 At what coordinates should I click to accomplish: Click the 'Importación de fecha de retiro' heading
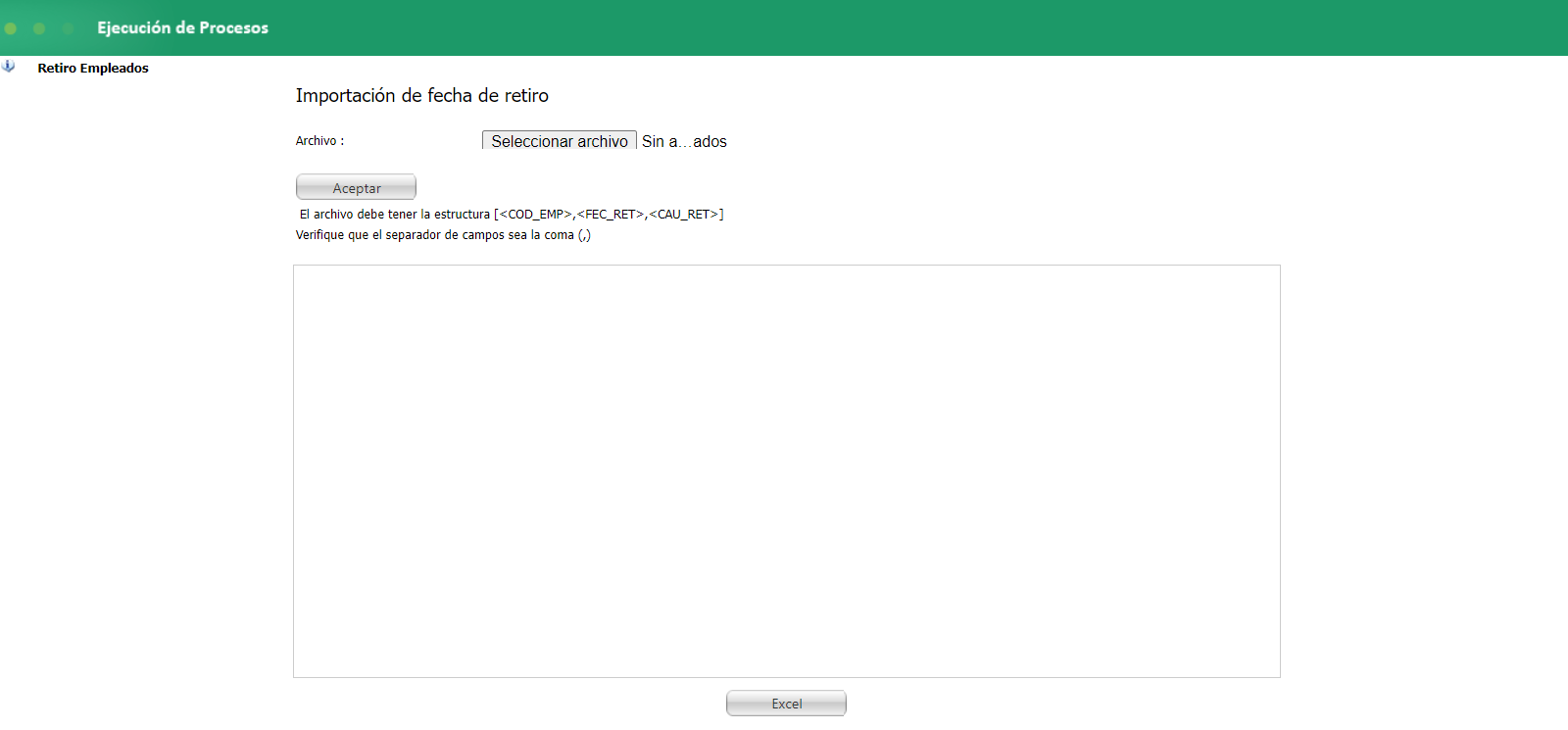pyautogui.click(x=422, y=96)
